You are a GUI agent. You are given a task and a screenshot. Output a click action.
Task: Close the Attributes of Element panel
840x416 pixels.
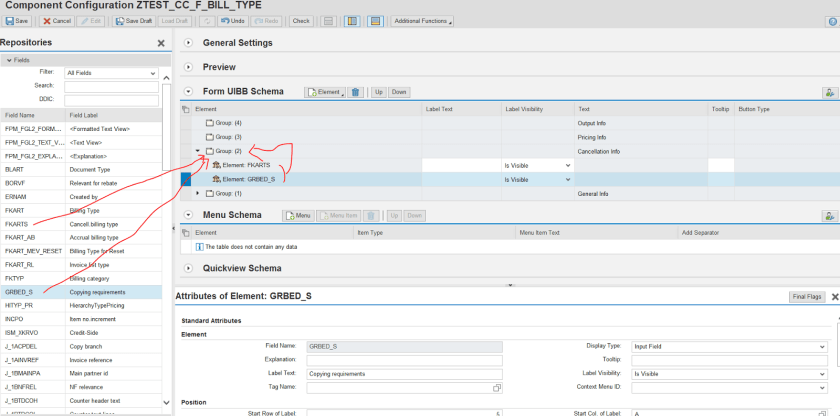pos(834,297)
